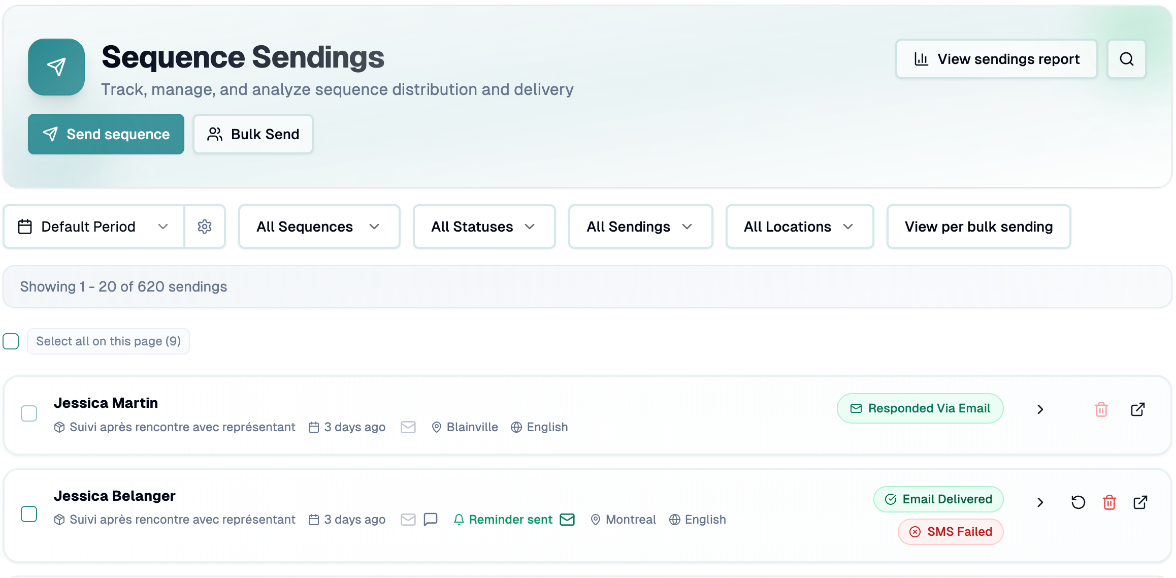Click the Send sequence button

coord(106,134)
